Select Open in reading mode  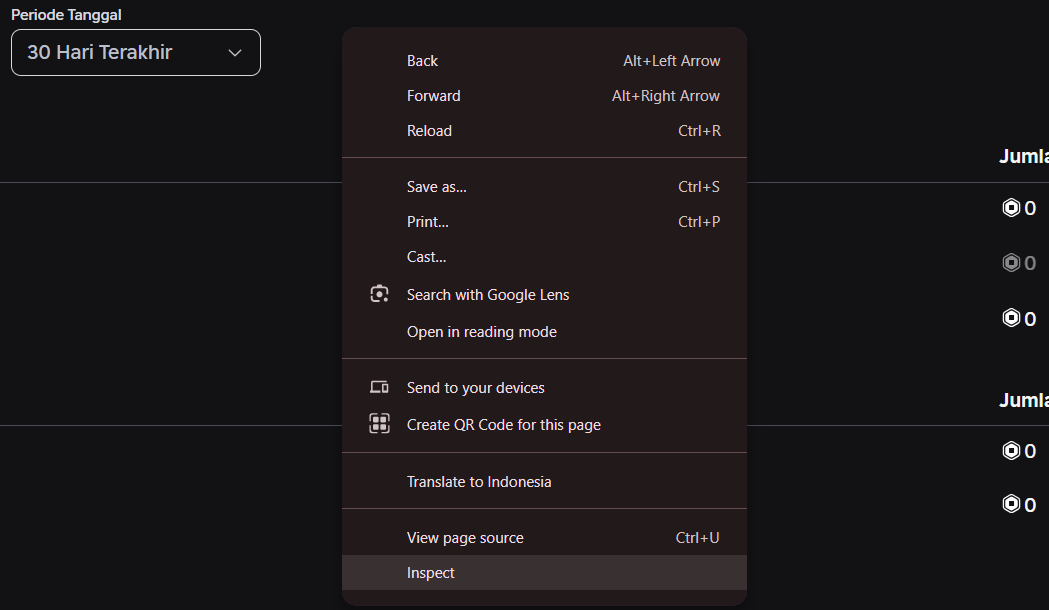click(x=482, y=331)
